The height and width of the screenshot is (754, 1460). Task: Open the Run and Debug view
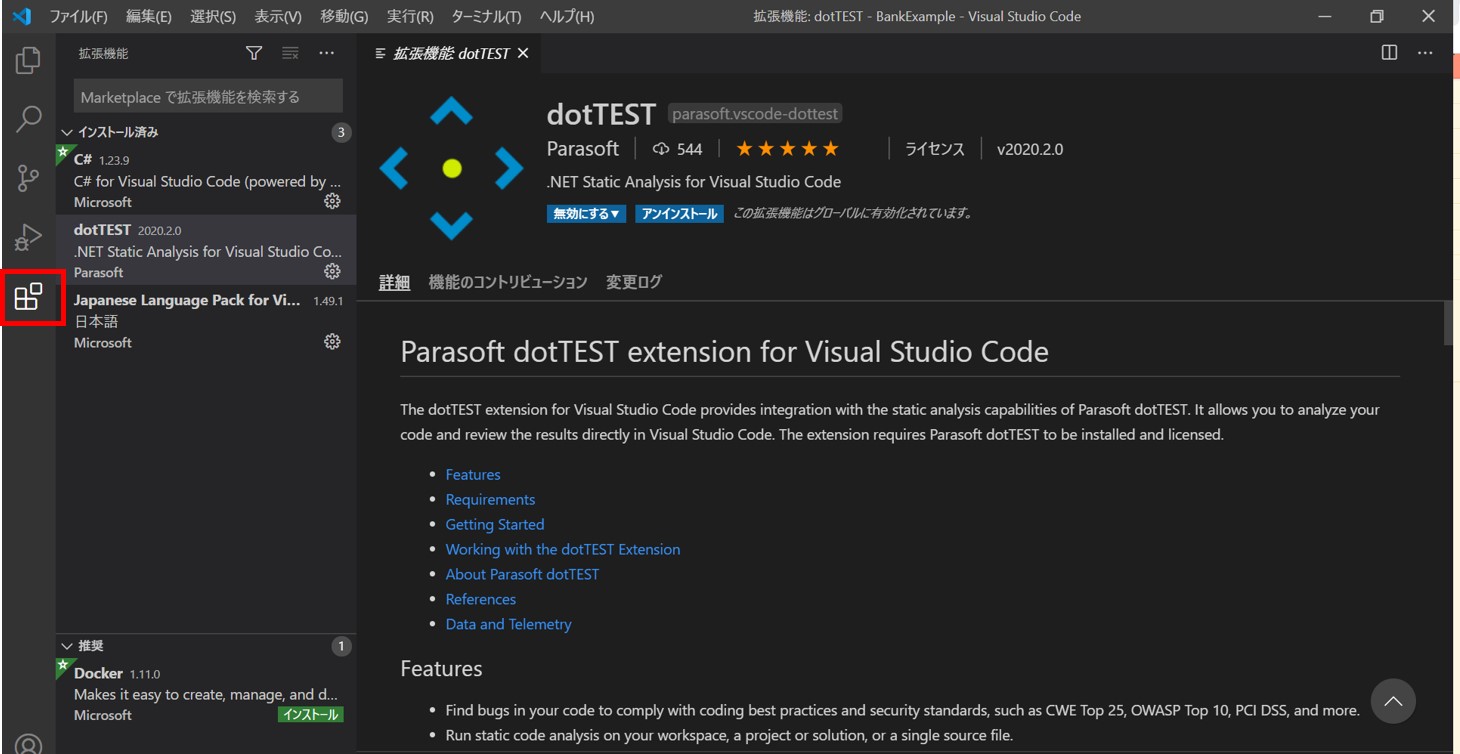pos(28,237)
